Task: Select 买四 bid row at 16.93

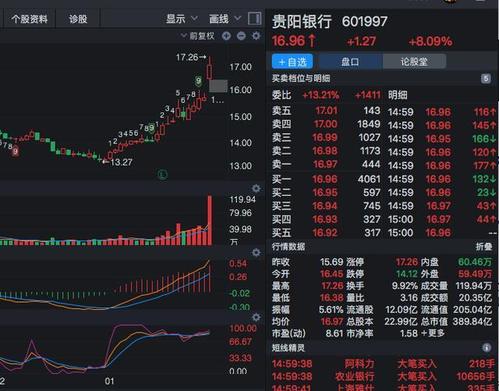Action: 326,219
